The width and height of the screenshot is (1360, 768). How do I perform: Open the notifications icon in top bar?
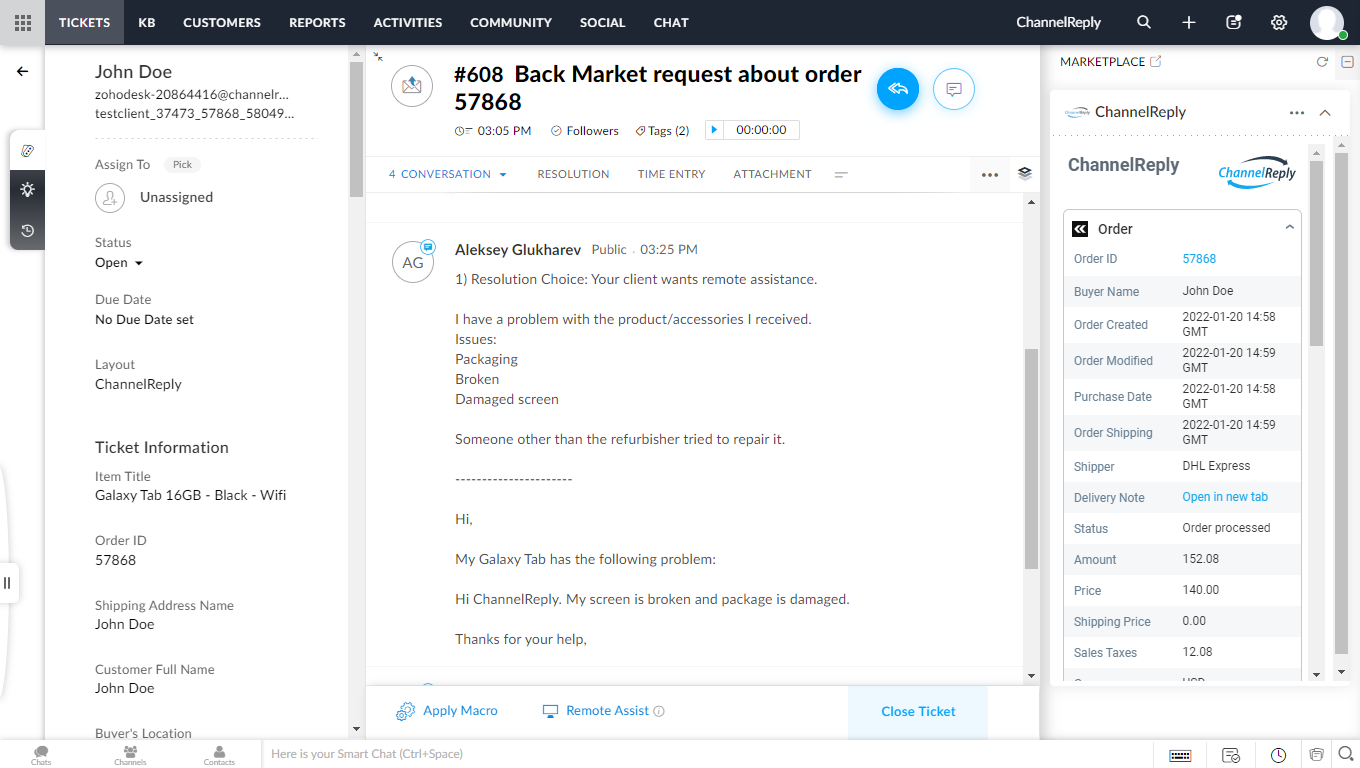pyautogui.click(x=1234, y=22)
